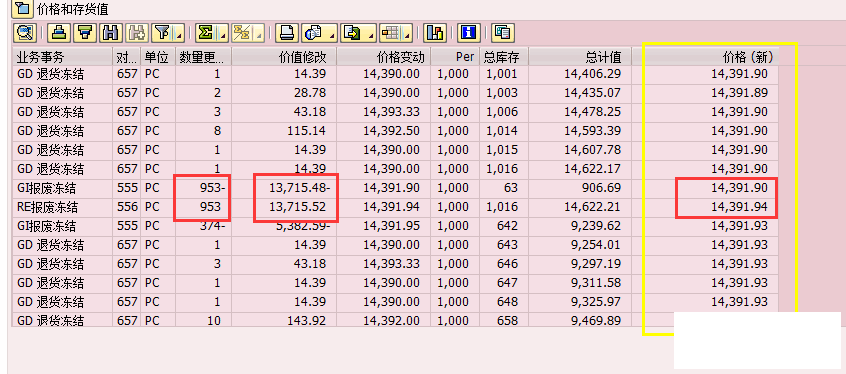Show the blue Information icon
This screenshot has height=374, width=846.
click(x=468, y=33)
